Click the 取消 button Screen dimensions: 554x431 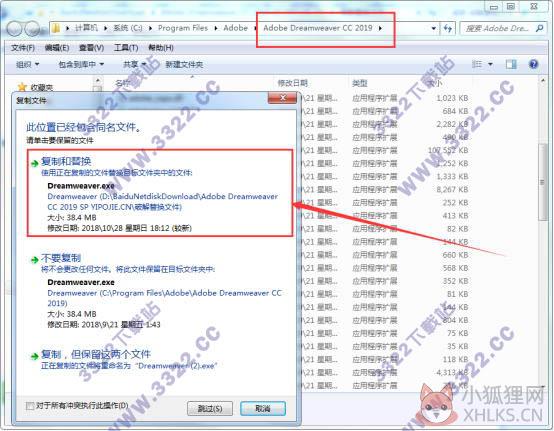tap(263, 409)
